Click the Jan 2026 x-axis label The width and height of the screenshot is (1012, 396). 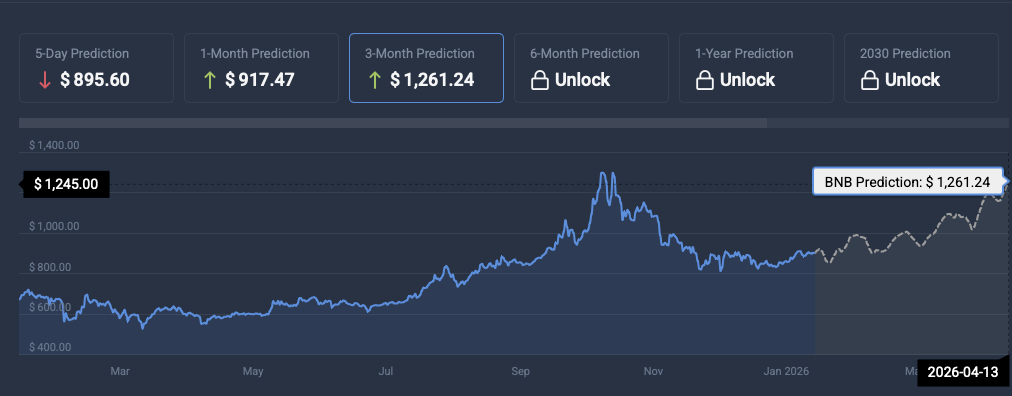coord(787,371)
